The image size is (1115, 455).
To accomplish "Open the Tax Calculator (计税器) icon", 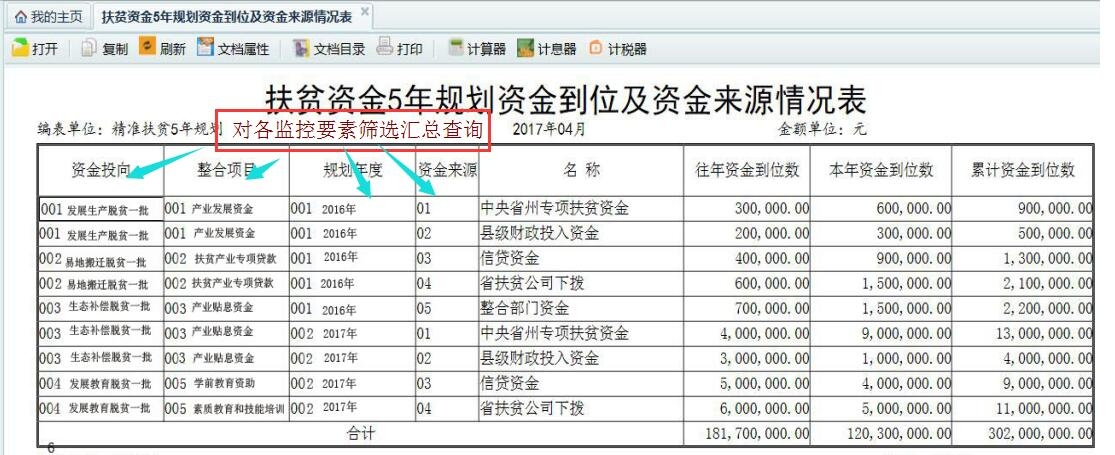I will [596, 48].
